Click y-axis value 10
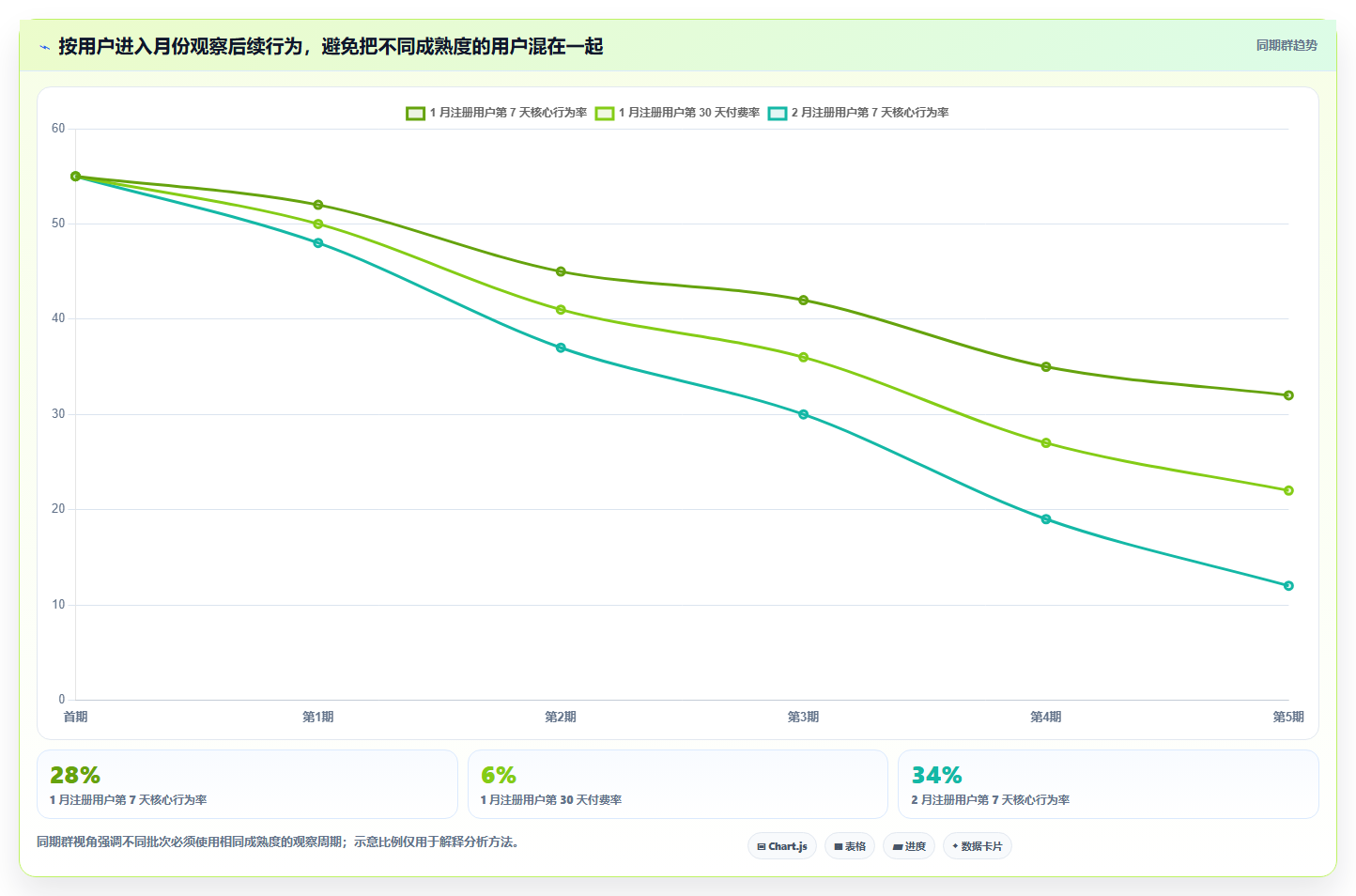This screenshot has height=896, width=1356. coord(58,605)
